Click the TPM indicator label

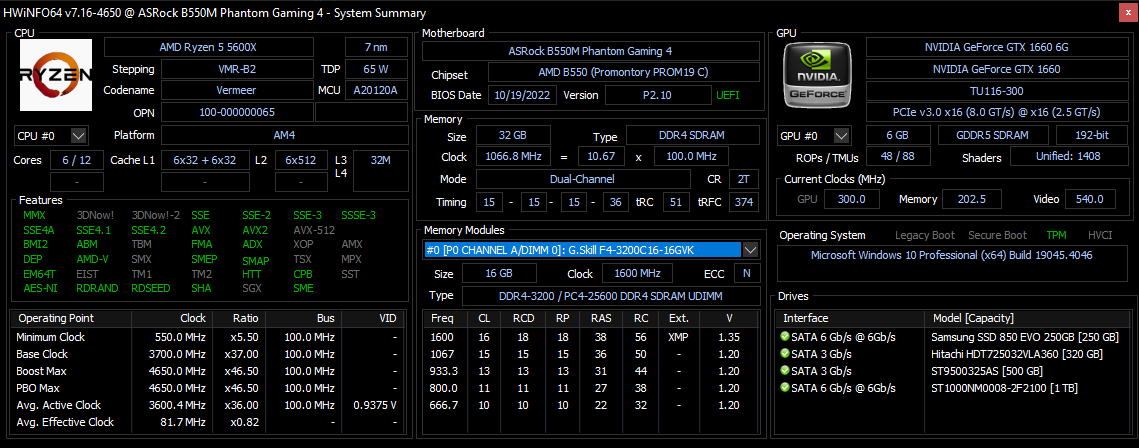pos(1057,235)
